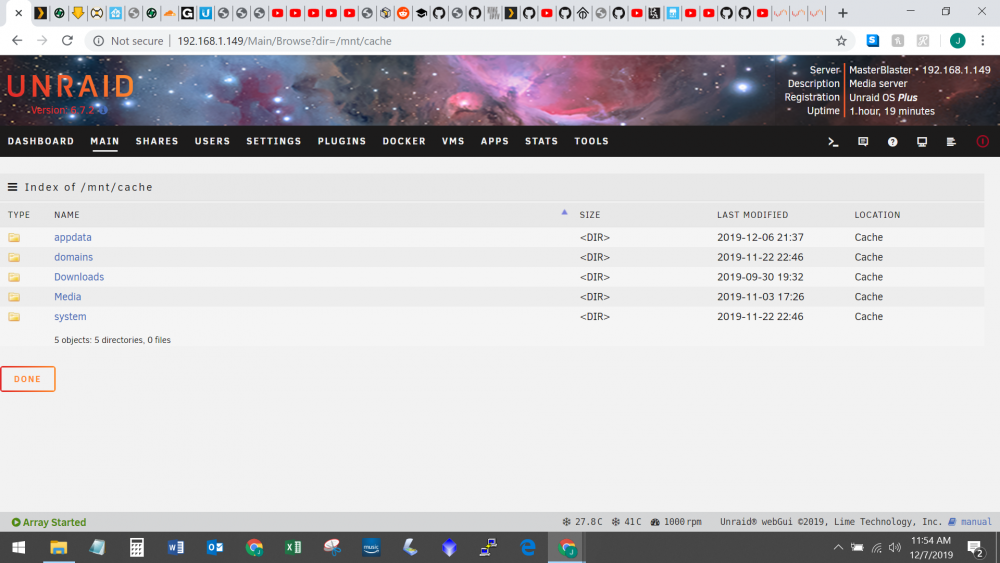Image resolution: width=1000 pixels, height=563 pixels.
Task: Click the domains folder icon
Action: (x=14, y=257)
